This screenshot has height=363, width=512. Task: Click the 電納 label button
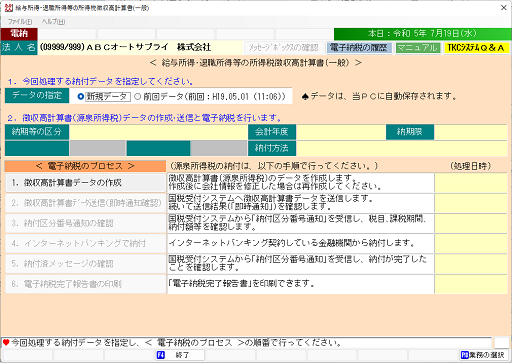pos(19,34)
